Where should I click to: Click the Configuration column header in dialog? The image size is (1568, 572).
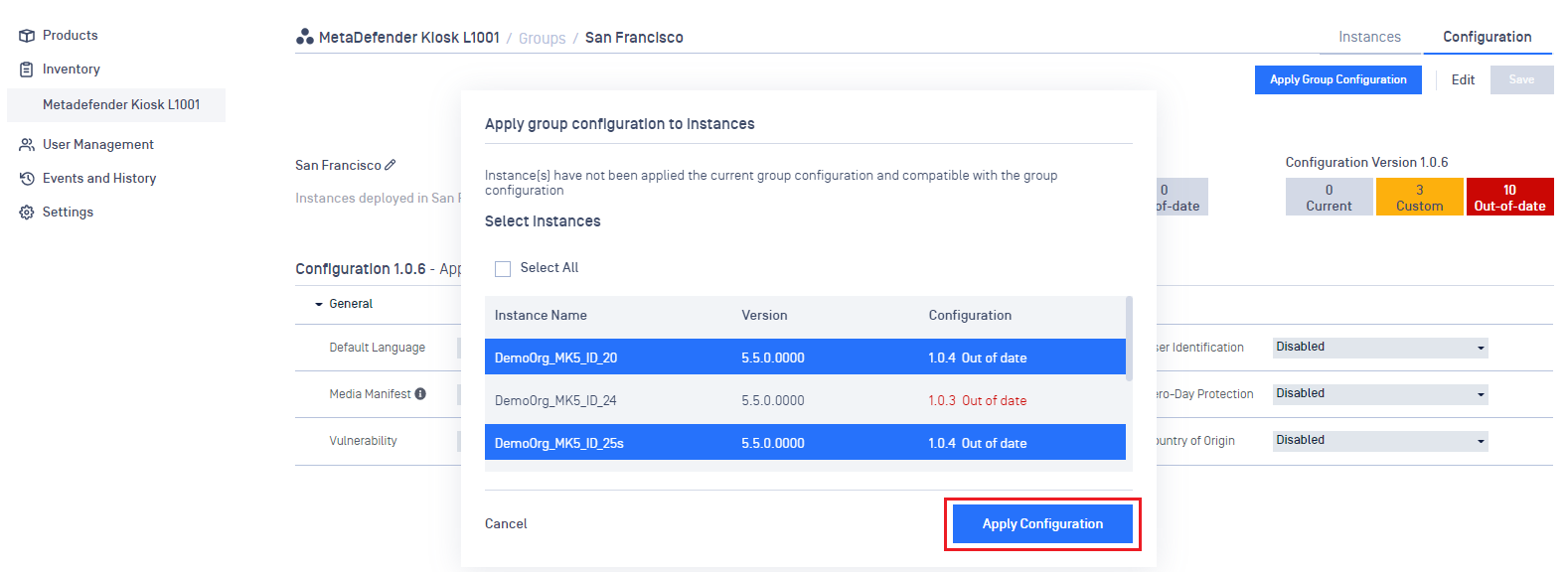pos(970,316)
